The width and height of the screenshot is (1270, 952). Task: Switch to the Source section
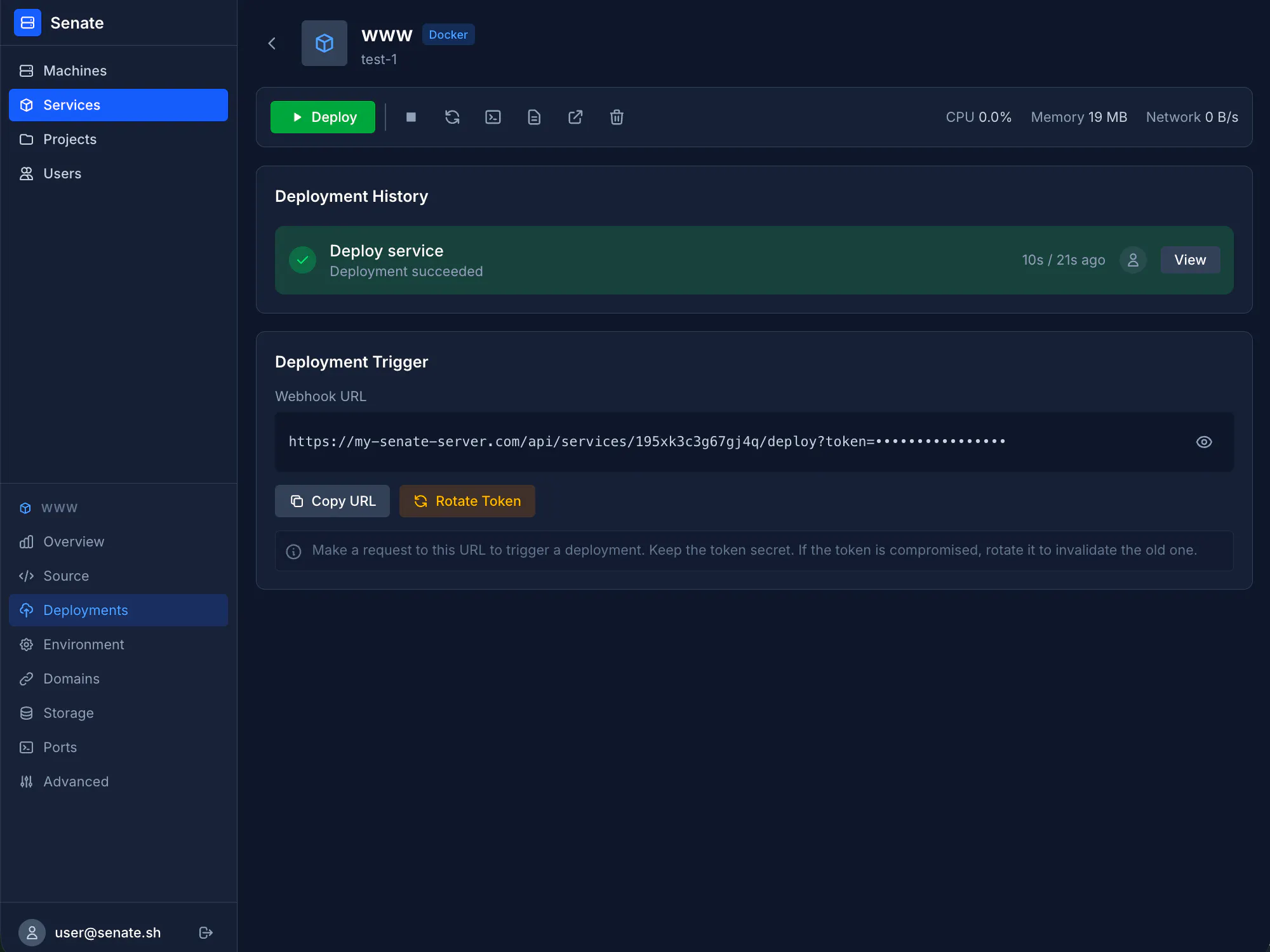tap(118, 576)
